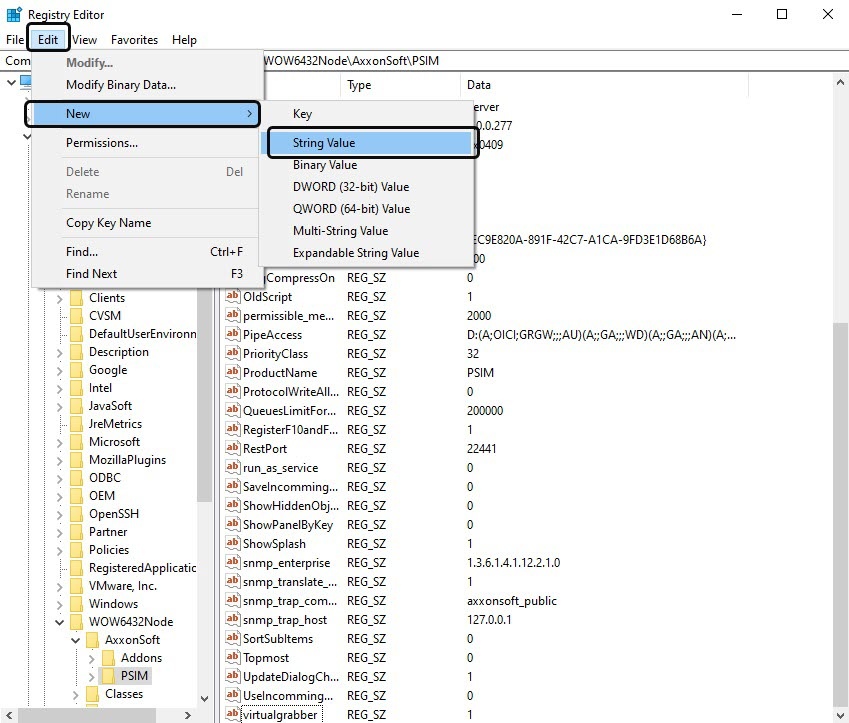The width and height of the screenshot is (849, 723).
Task: Click the icon beside snmp_trap_host
Action: [233, 620]
